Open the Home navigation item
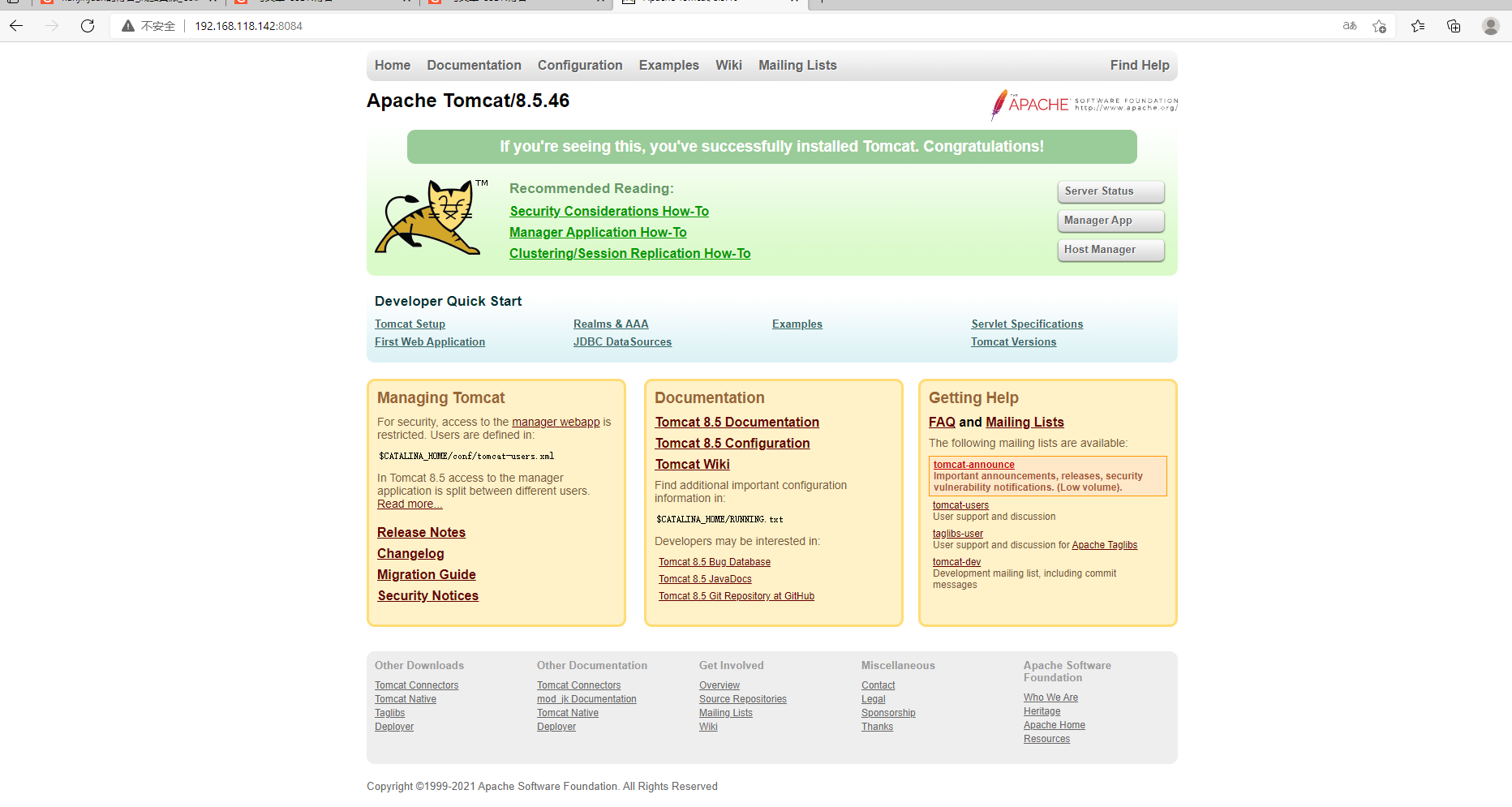The image size is (1512, 807). [x=393, y=66]
